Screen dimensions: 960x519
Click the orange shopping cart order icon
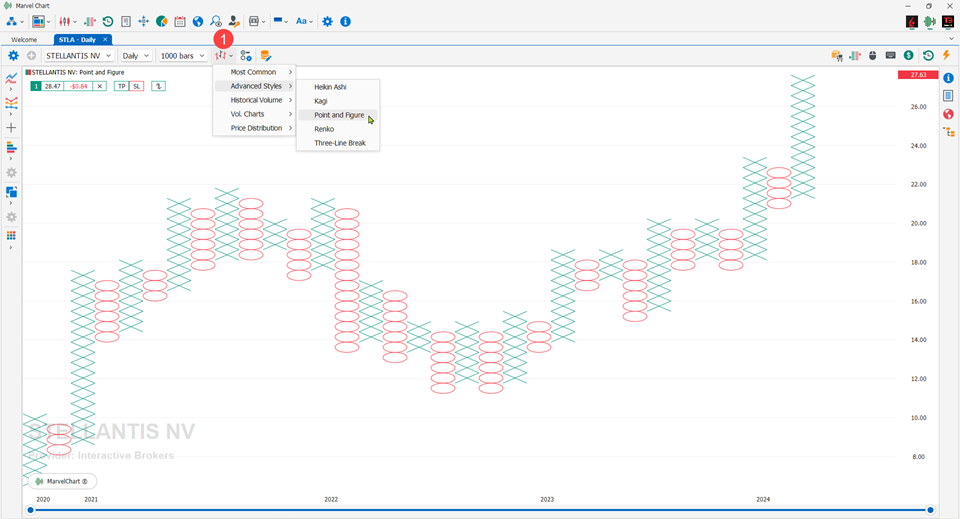coord(837,56)
